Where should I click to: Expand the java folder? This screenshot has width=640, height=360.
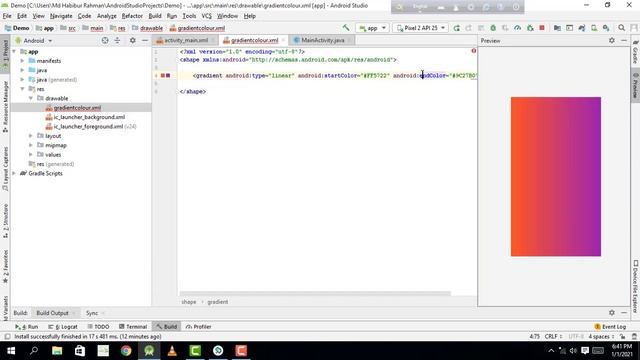click(x=22, y=70)
